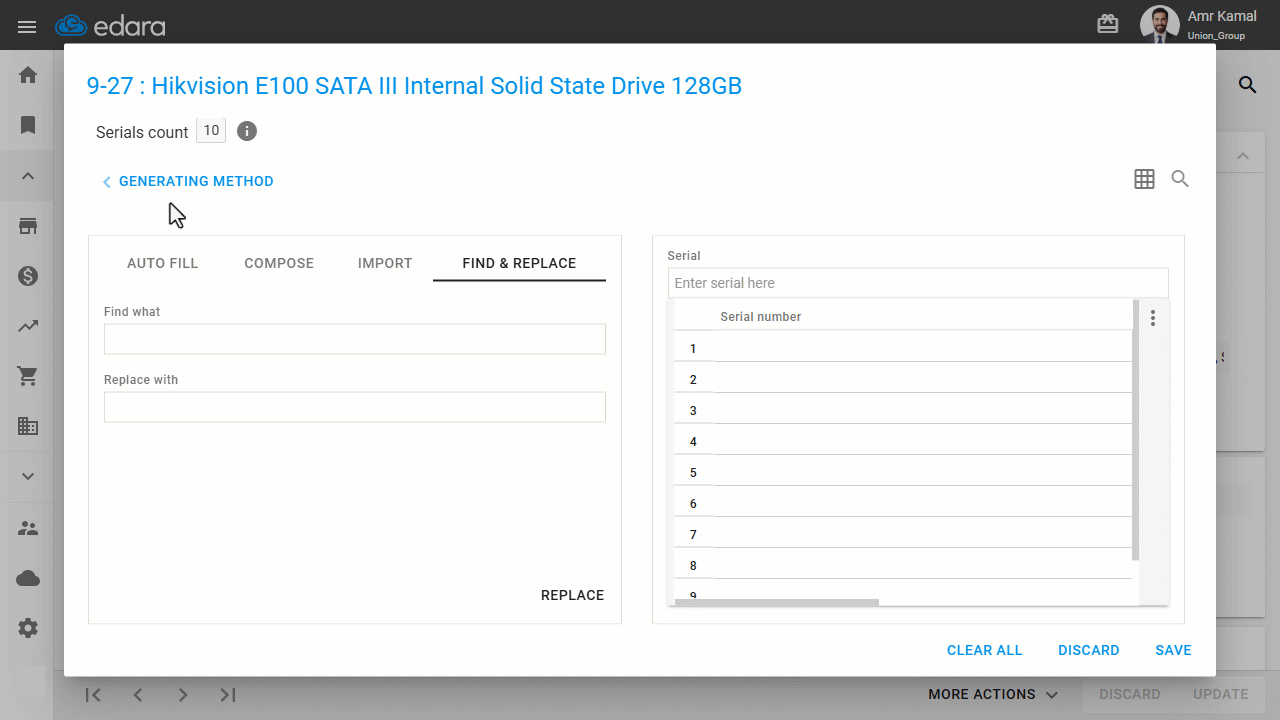Go to Home in sidebar

pyautogui.click(x=28, y=75)
